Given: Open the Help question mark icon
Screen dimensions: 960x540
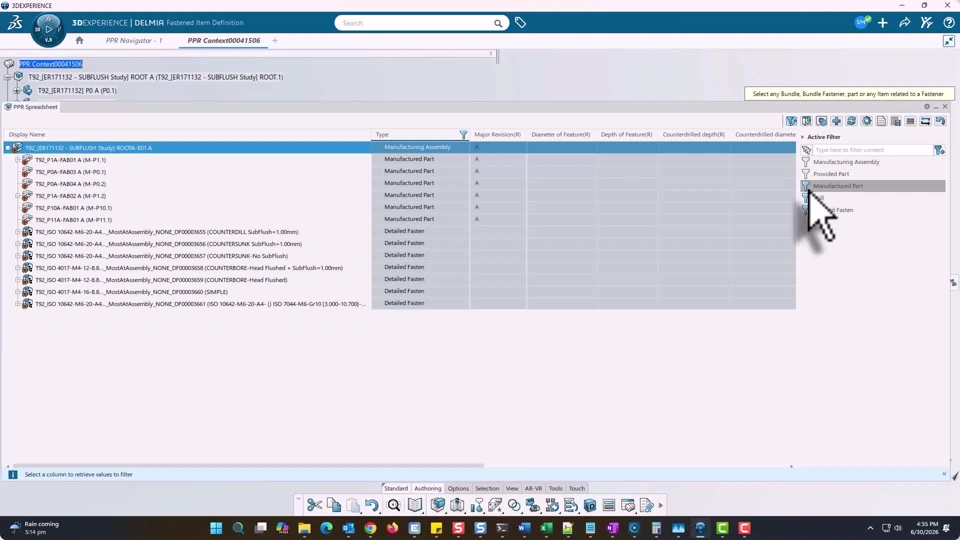Looking at the screenshot, I should [948, 23].
